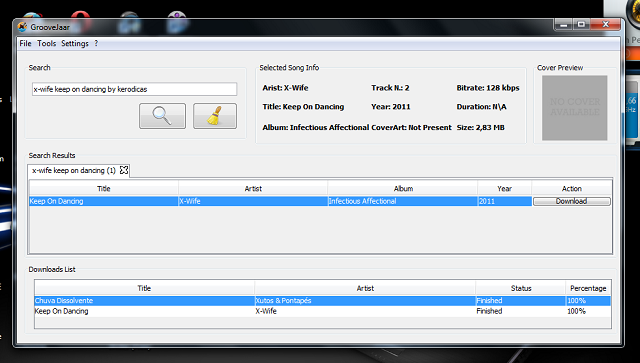The image size is (640, 363).
Task: Click Finished status of Keep On Dancing download
Action: 520,311
